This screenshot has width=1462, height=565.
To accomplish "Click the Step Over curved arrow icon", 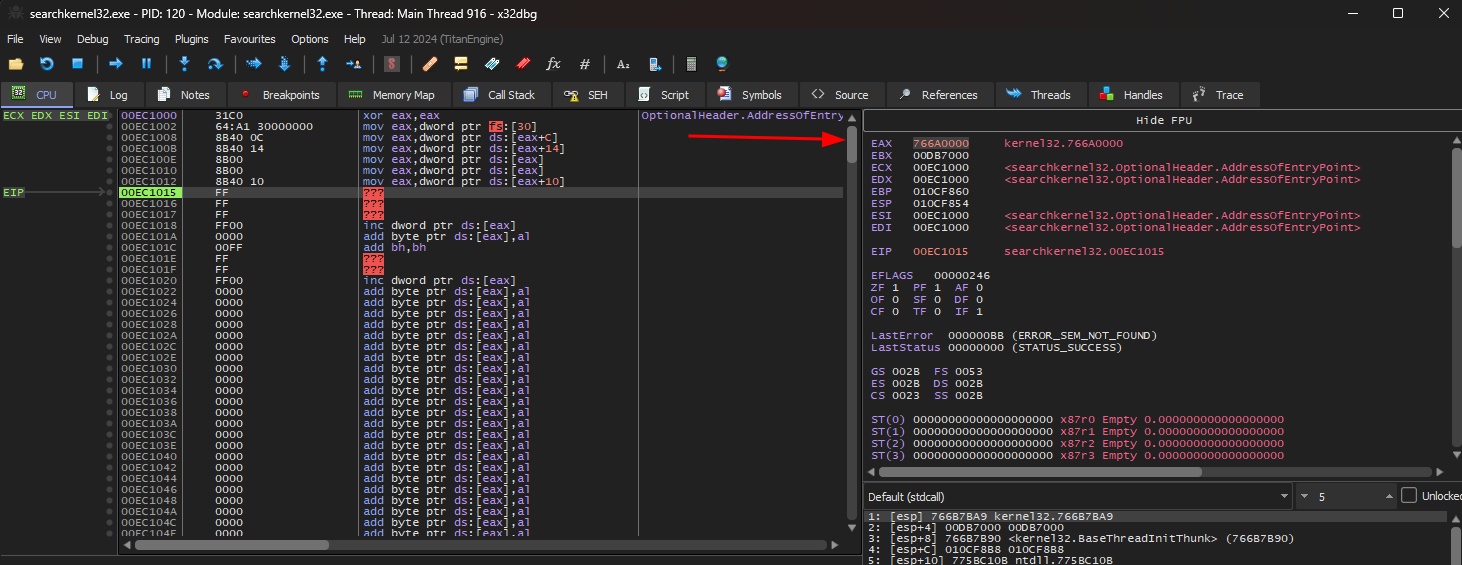I will tap(214, 64).
